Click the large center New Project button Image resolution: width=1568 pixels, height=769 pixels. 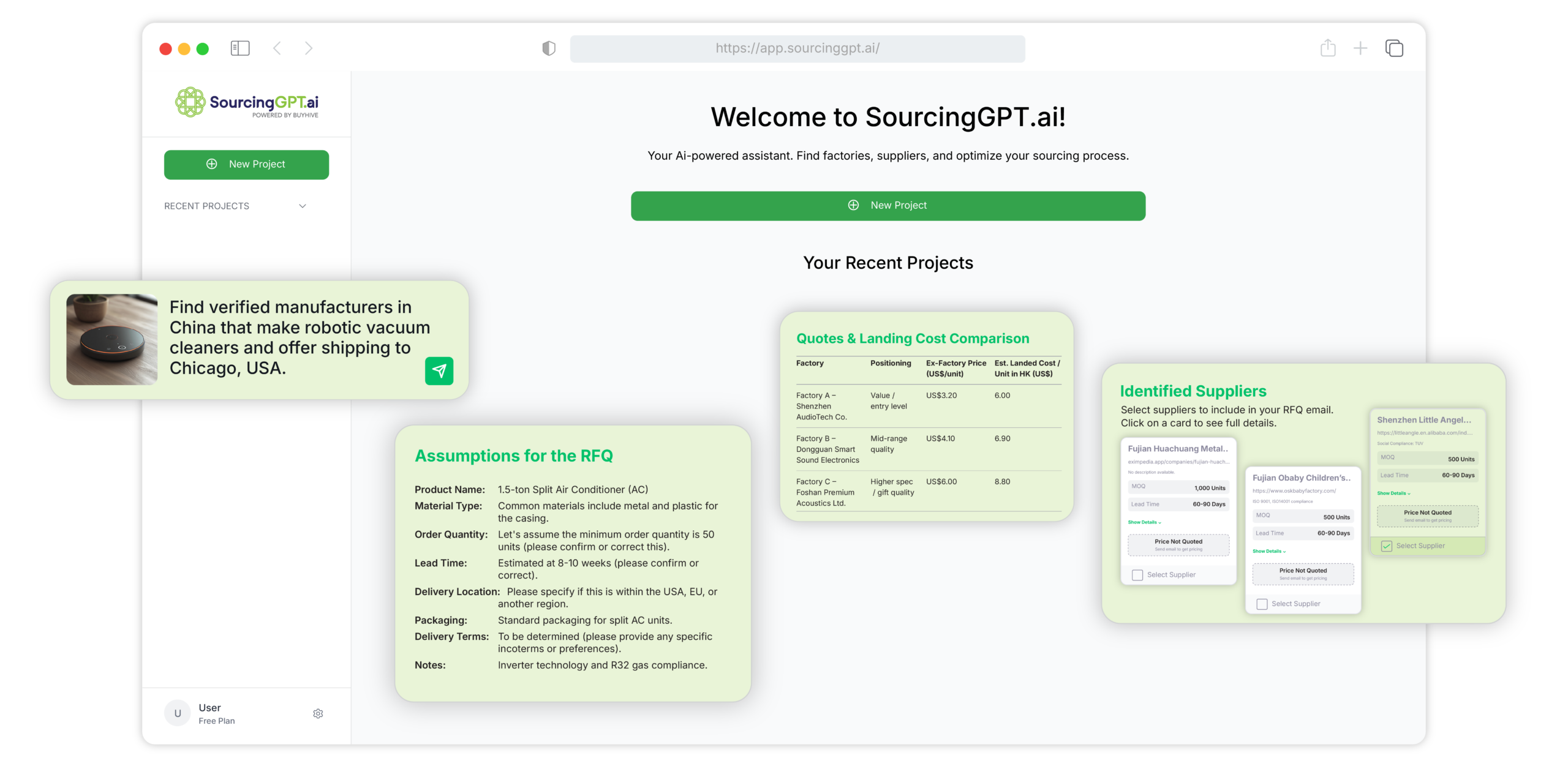pyautogui.click(x=888, y=206)
